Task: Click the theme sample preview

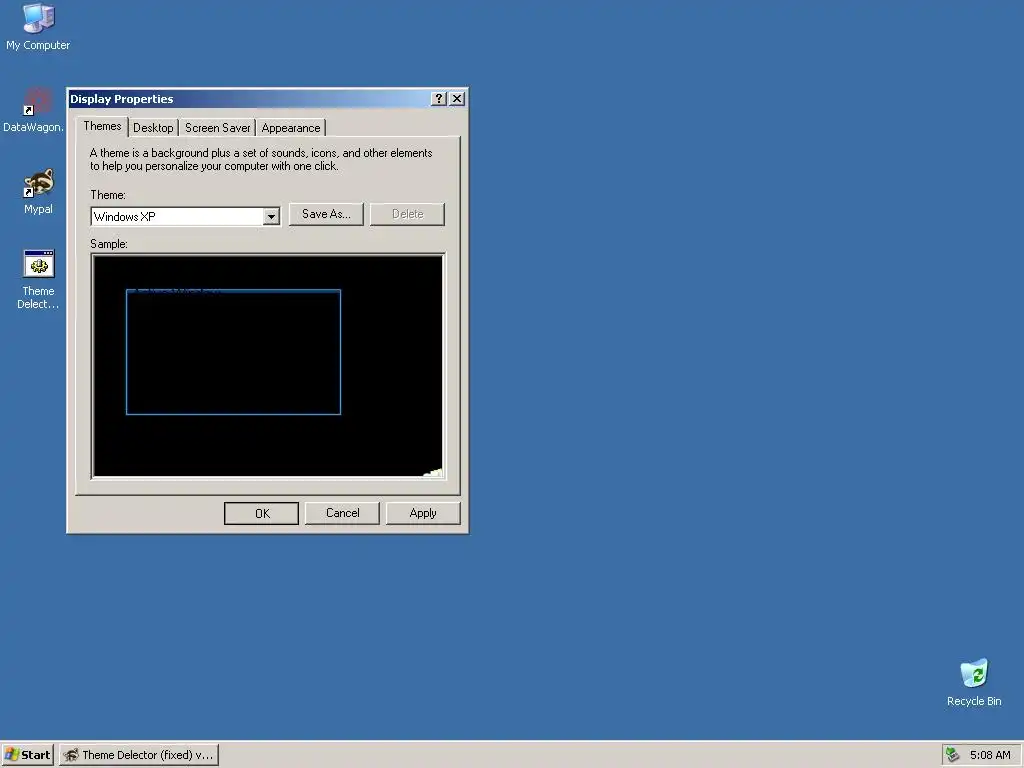Action: [268, 366]
